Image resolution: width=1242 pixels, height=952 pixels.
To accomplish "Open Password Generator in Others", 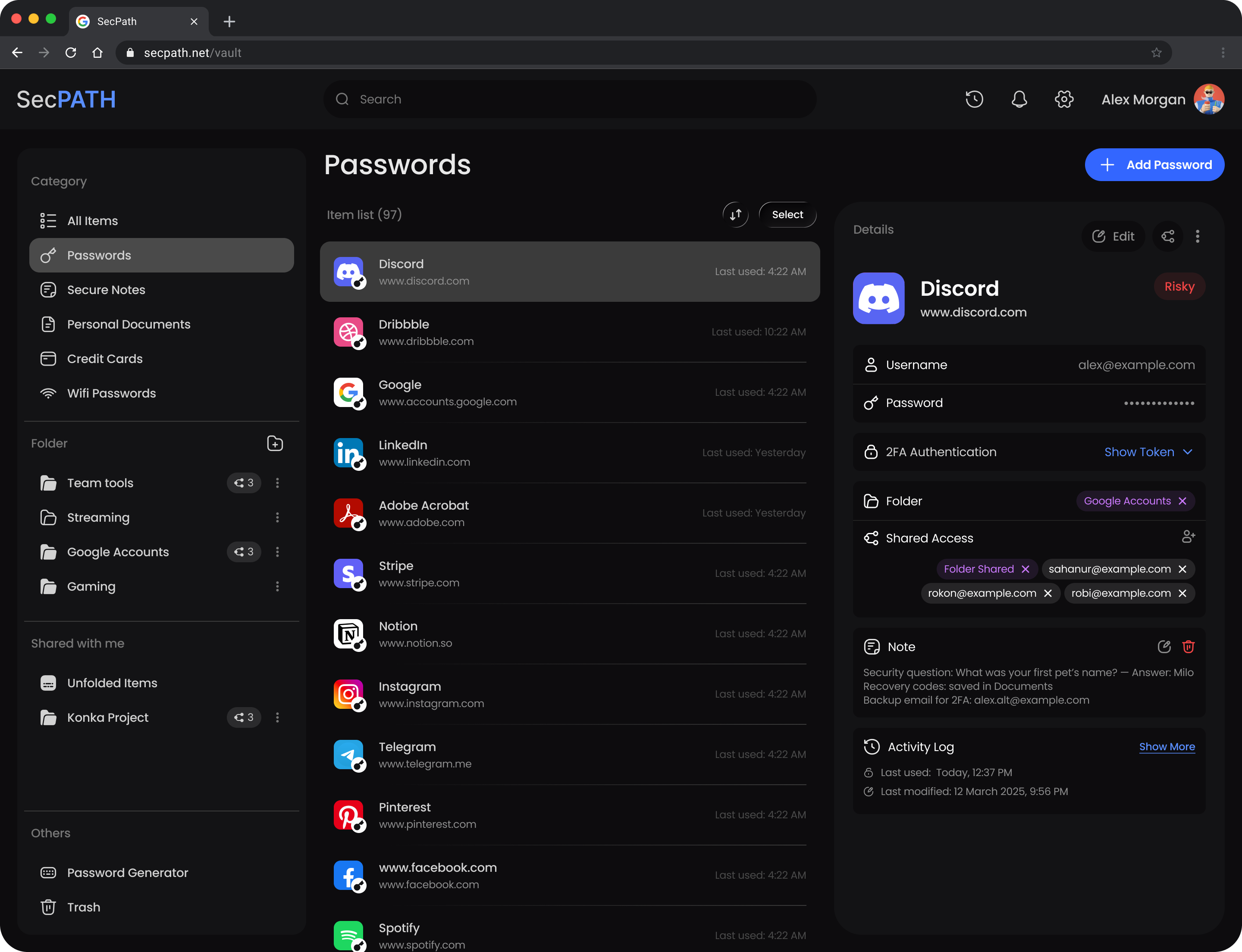I will 162,873.
